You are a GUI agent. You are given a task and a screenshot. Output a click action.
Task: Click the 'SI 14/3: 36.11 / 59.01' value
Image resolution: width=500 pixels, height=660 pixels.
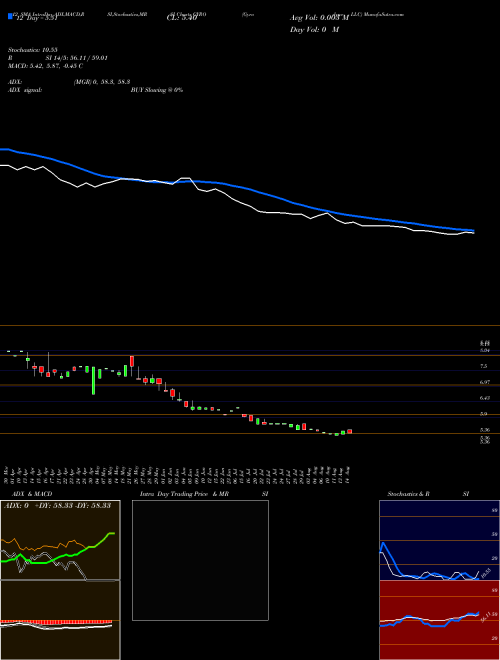point(75,58)
